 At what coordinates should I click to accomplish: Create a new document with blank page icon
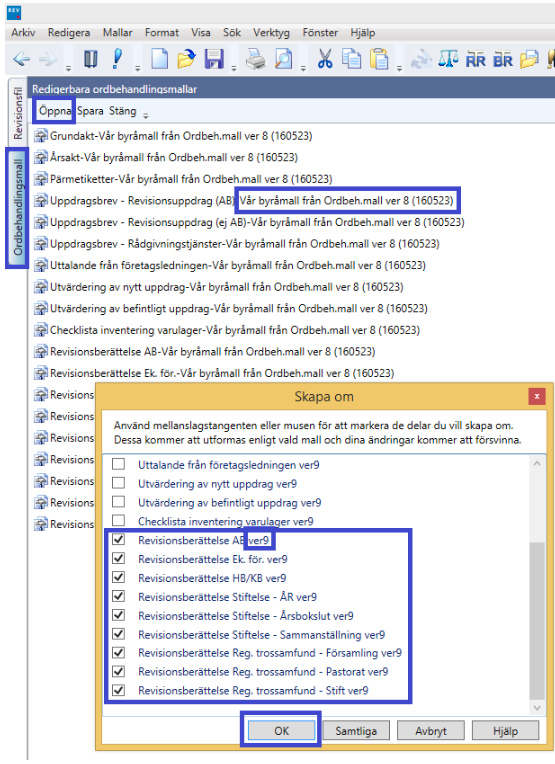(159, 59)
